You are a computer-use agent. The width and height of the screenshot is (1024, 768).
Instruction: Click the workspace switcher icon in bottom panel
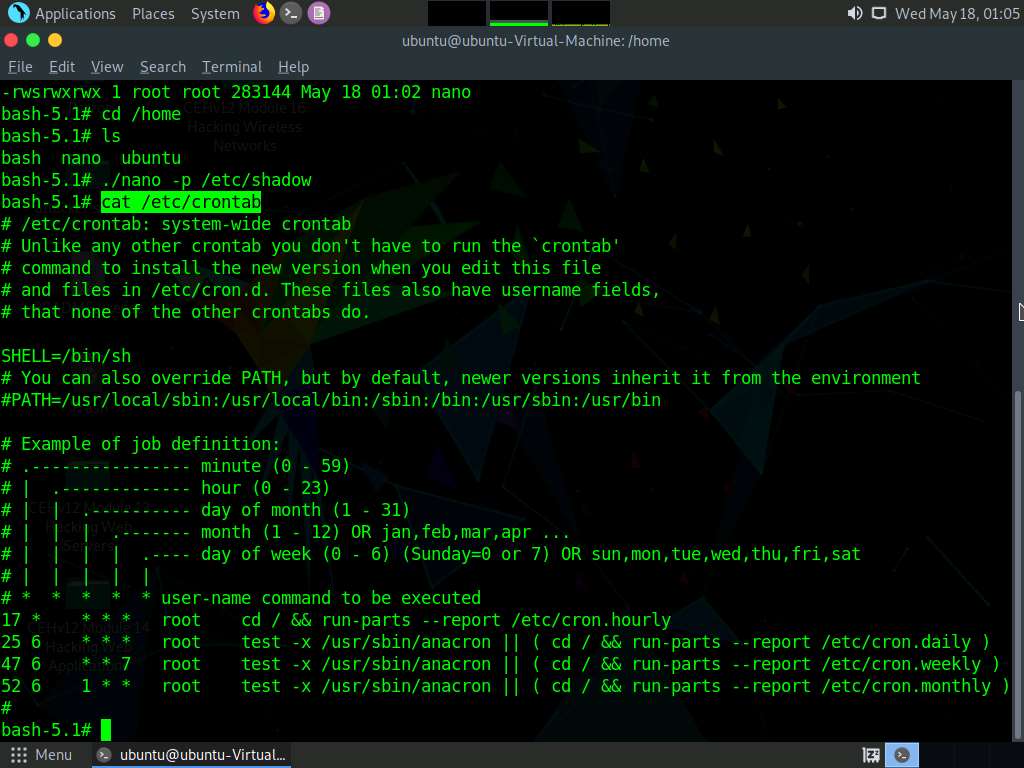tap(871, 755)
